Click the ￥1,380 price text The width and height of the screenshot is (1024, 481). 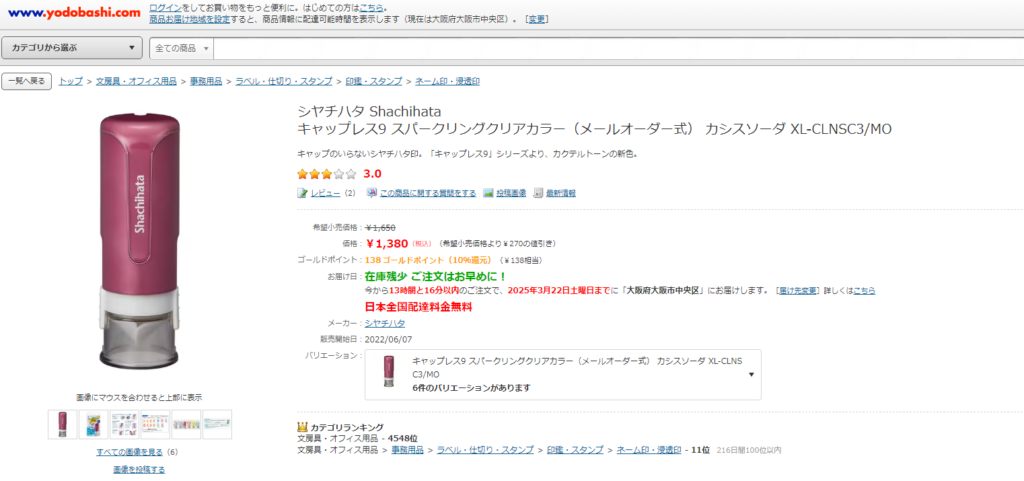(x=387, y=243)
